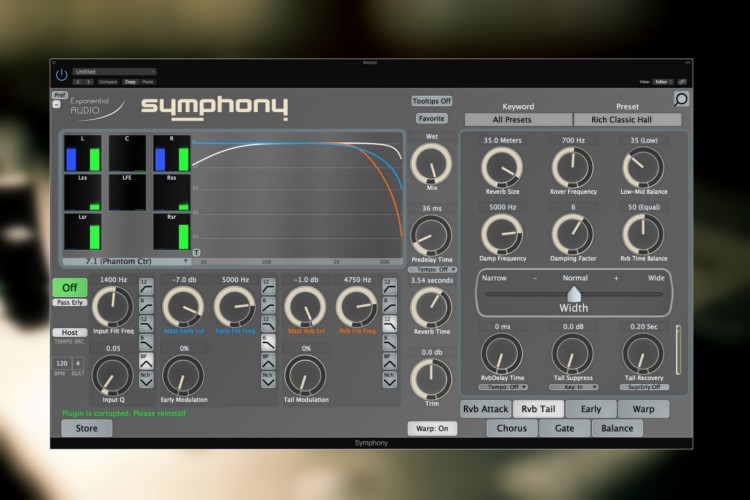Select early filter 12 dB low-pass shape
The width and height of the screenshot is (750, 500).
pyautogui.click(x=268, y=324)
